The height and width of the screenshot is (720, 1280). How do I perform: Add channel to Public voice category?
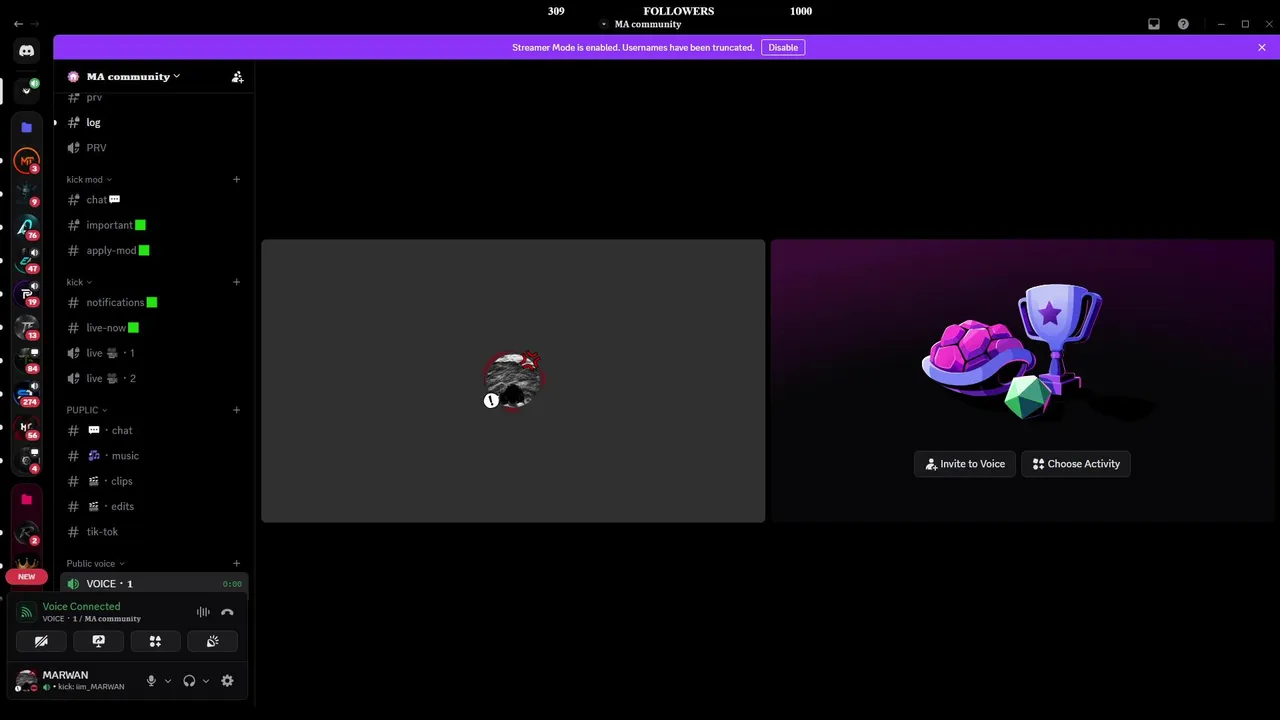236,564
